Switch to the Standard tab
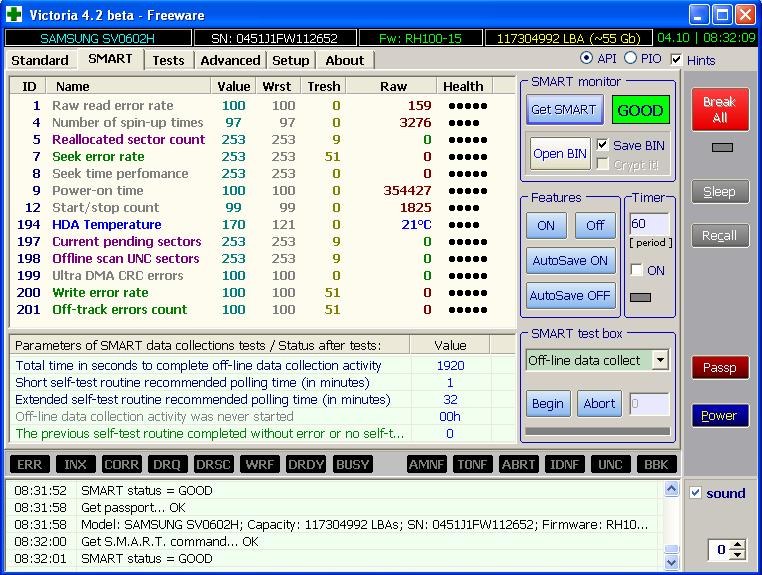762x575 pixels. 40,60
